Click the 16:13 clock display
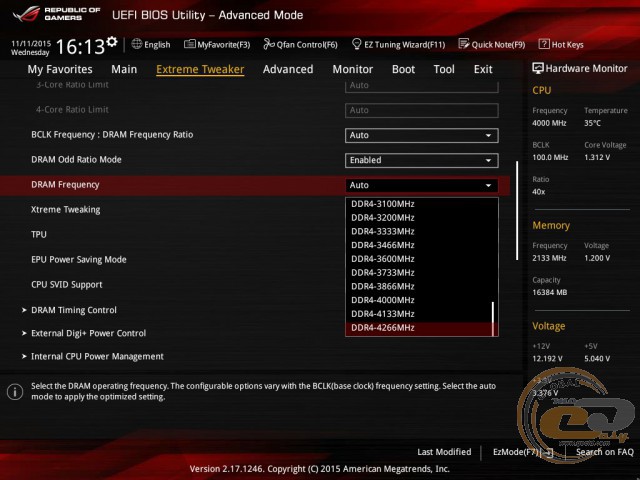Viewport: 640px width, 480px height. pyautogui.click(x=80, y=46)
